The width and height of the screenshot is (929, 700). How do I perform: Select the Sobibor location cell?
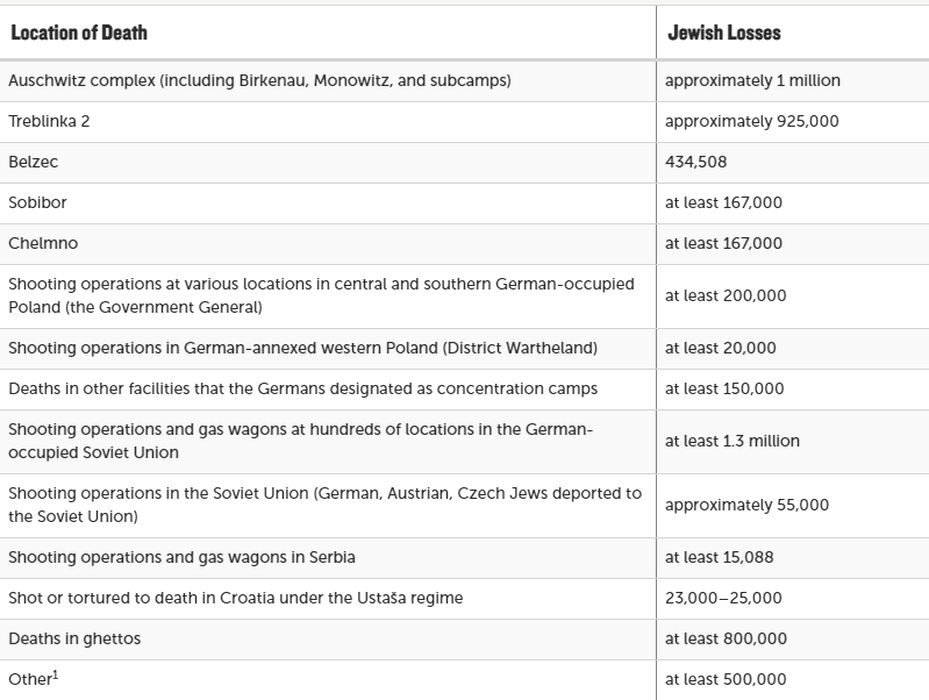coord(37,202)
